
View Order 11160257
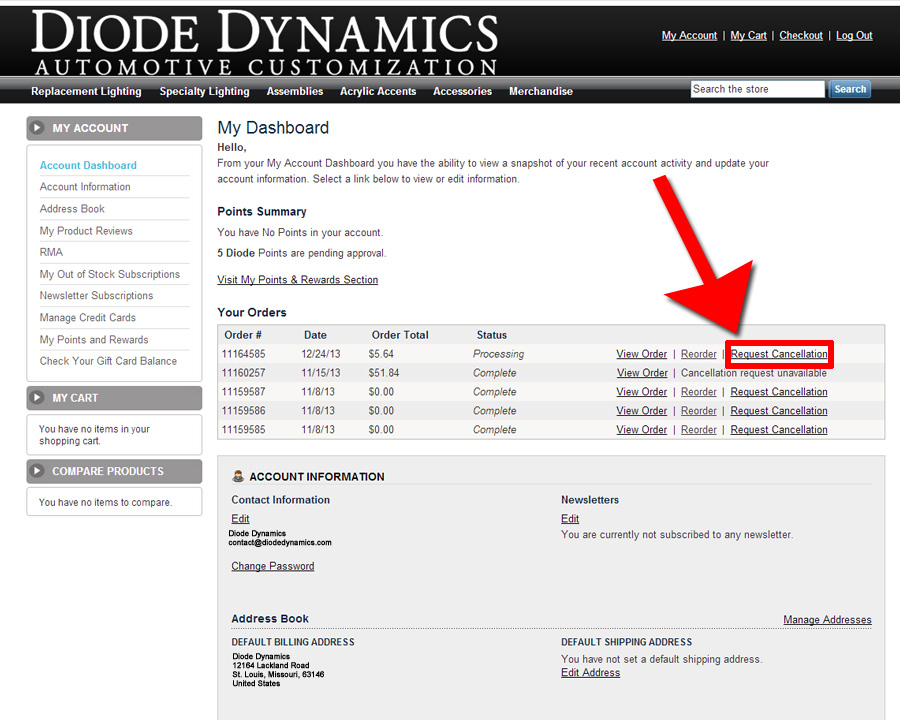coord(642,373)
